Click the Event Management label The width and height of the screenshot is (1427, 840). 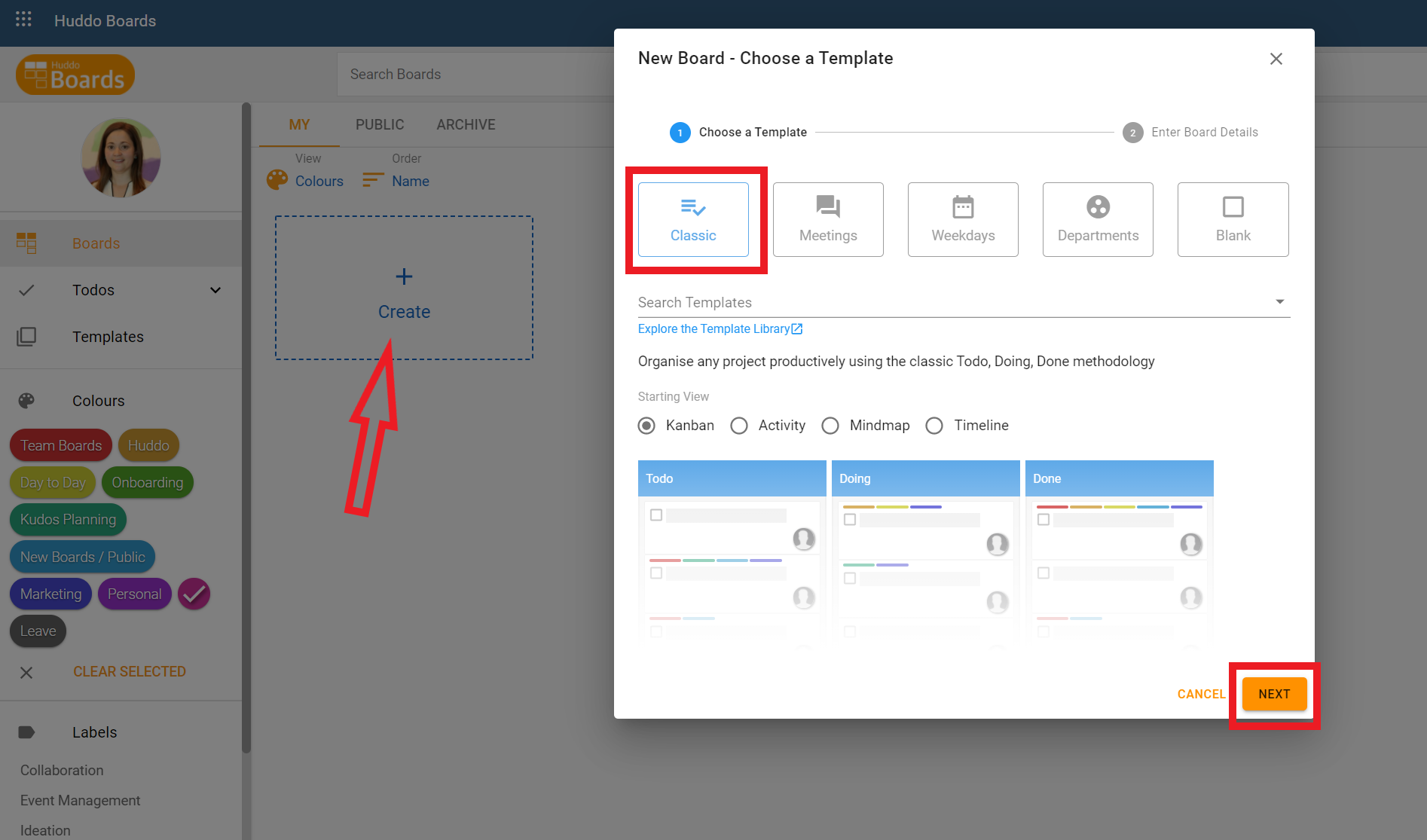coord(80,800)
